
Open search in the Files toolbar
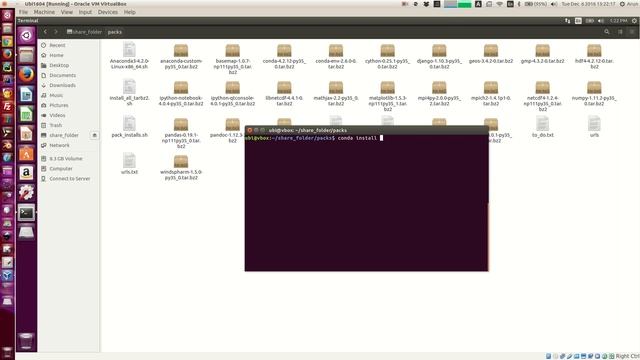607,32
